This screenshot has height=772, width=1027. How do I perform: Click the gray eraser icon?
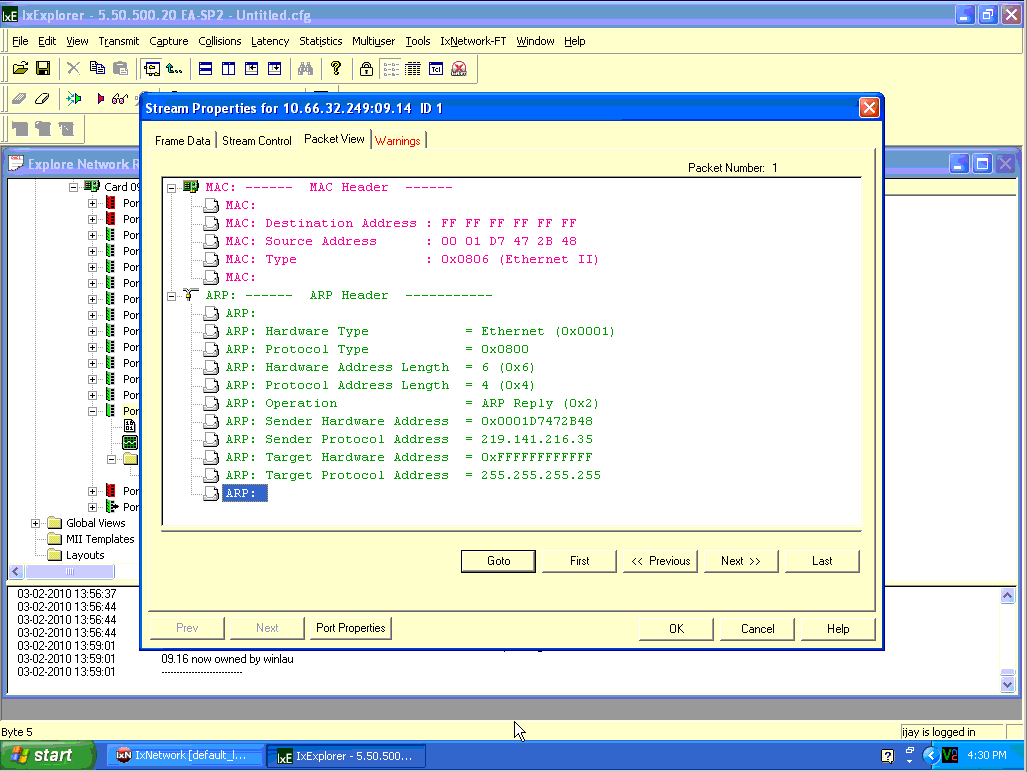[19, 99]
